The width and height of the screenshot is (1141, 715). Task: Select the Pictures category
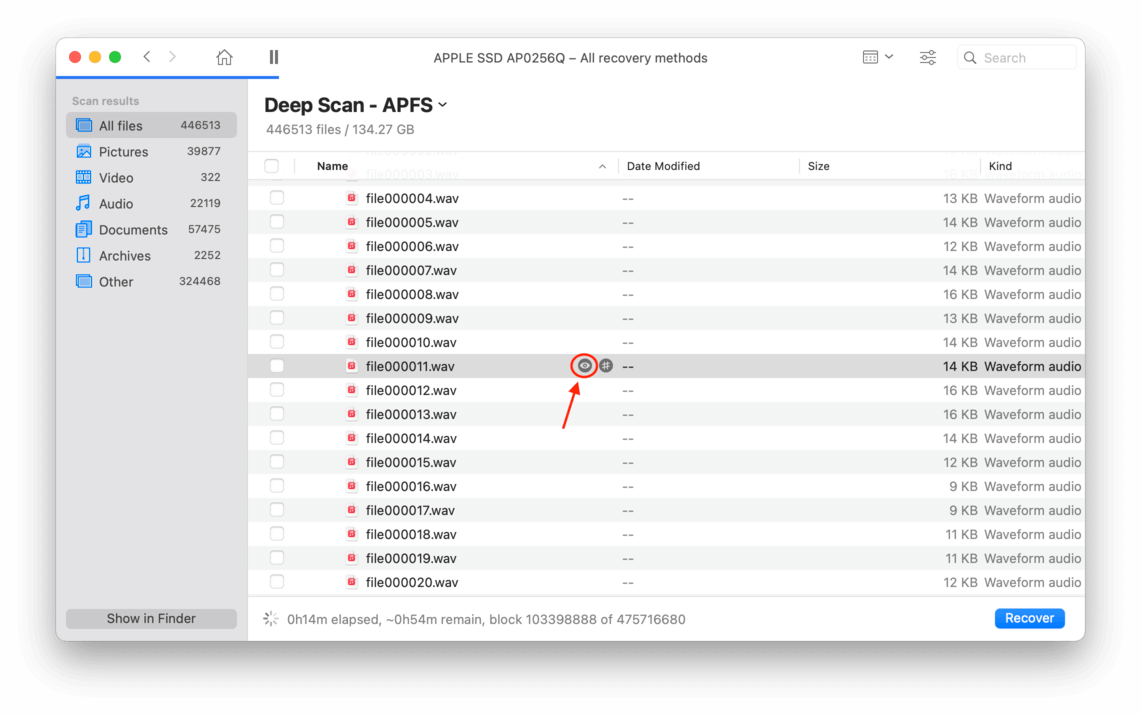coord(151,151)
